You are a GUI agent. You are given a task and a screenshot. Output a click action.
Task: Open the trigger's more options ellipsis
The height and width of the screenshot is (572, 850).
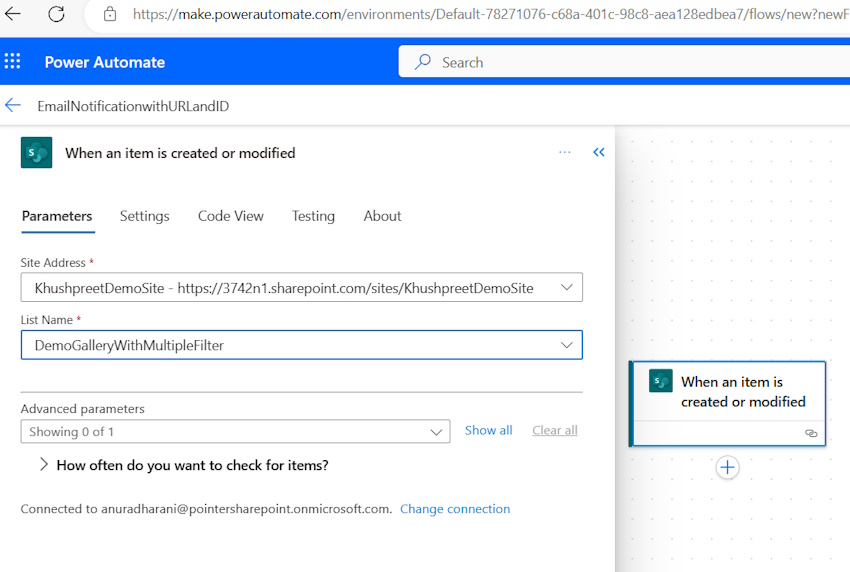click(x=564, y=152)
